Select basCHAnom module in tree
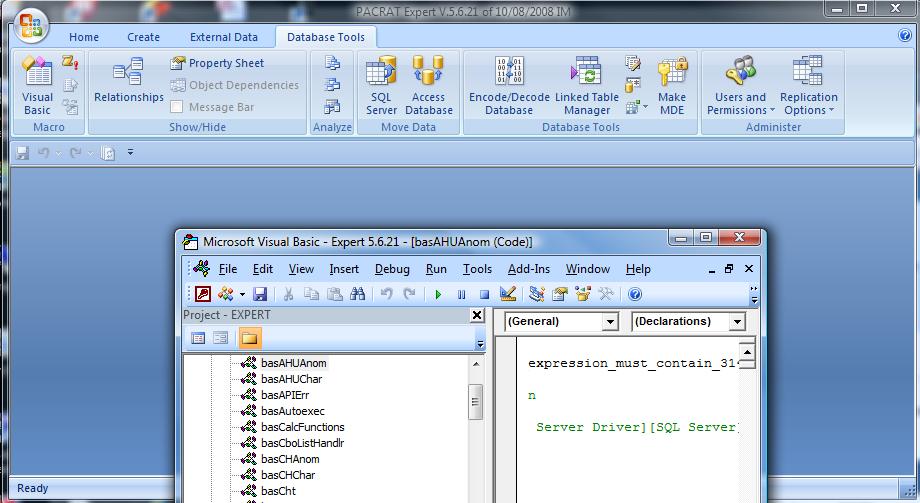The image size is (920, 503). point(290,459)
